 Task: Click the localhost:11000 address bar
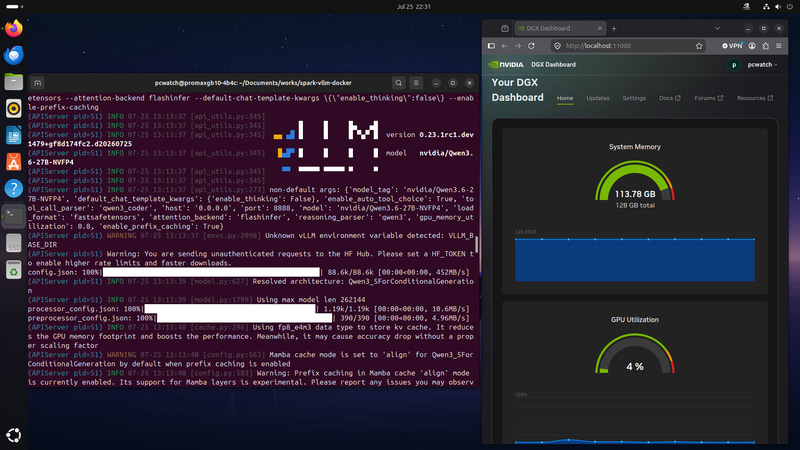(629, 46)
